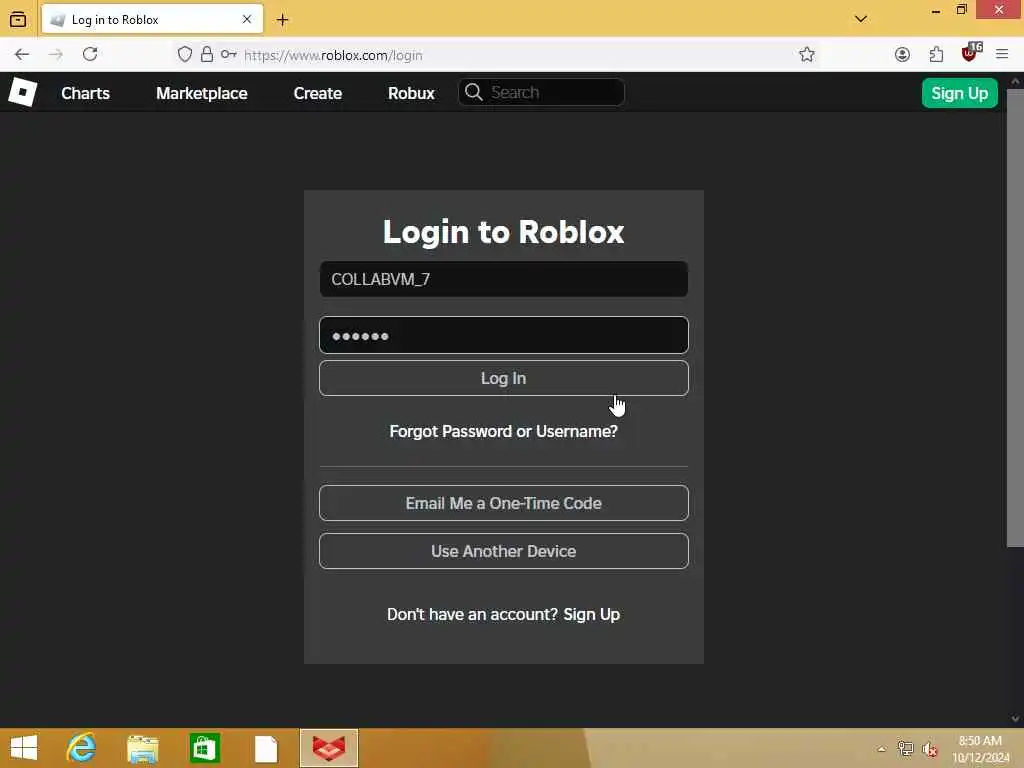Open the Firefox hamburger menu
Screen dimensions: 1024x768
point(1002,54)
